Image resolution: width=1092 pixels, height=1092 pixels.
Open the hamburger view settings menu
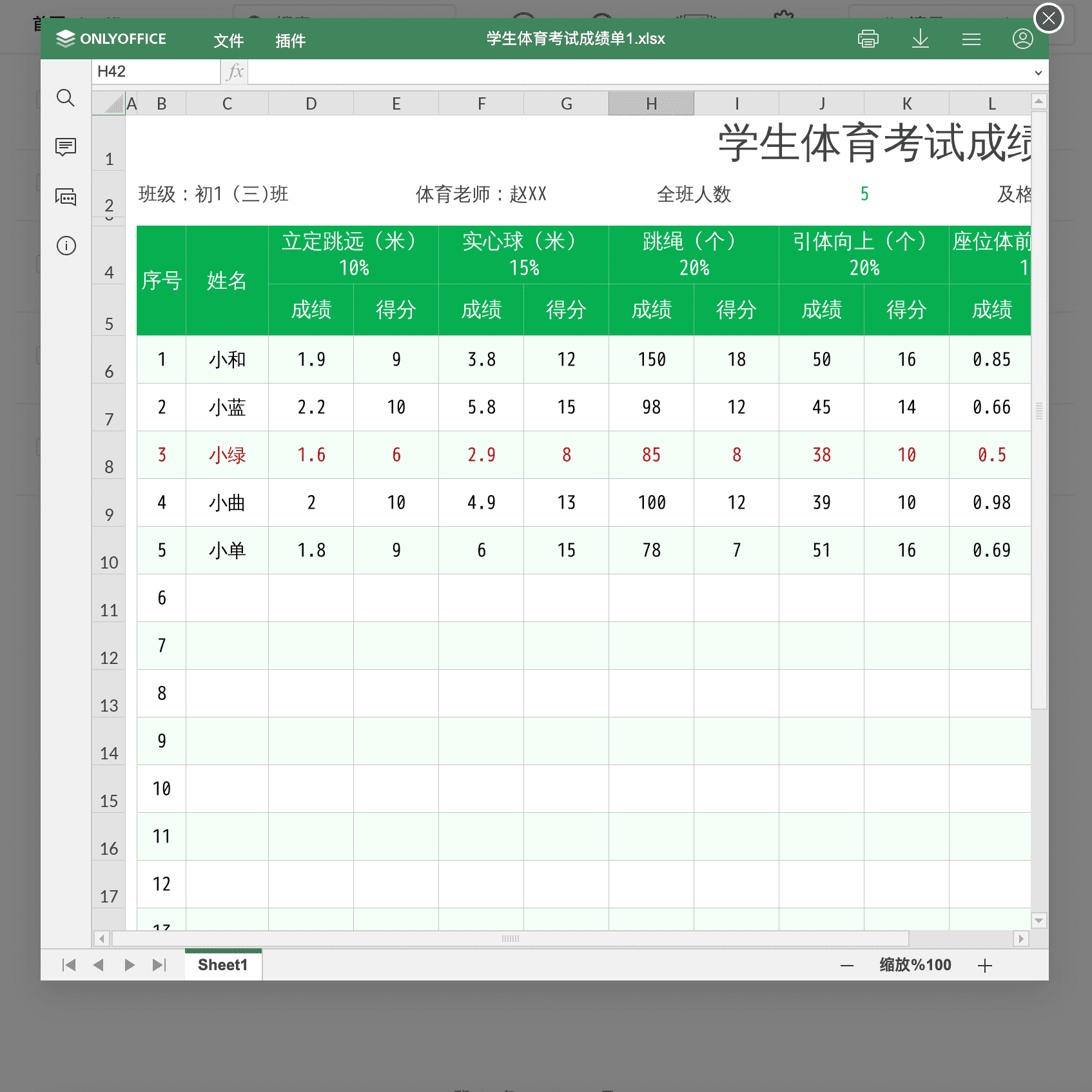coord(971,39)
